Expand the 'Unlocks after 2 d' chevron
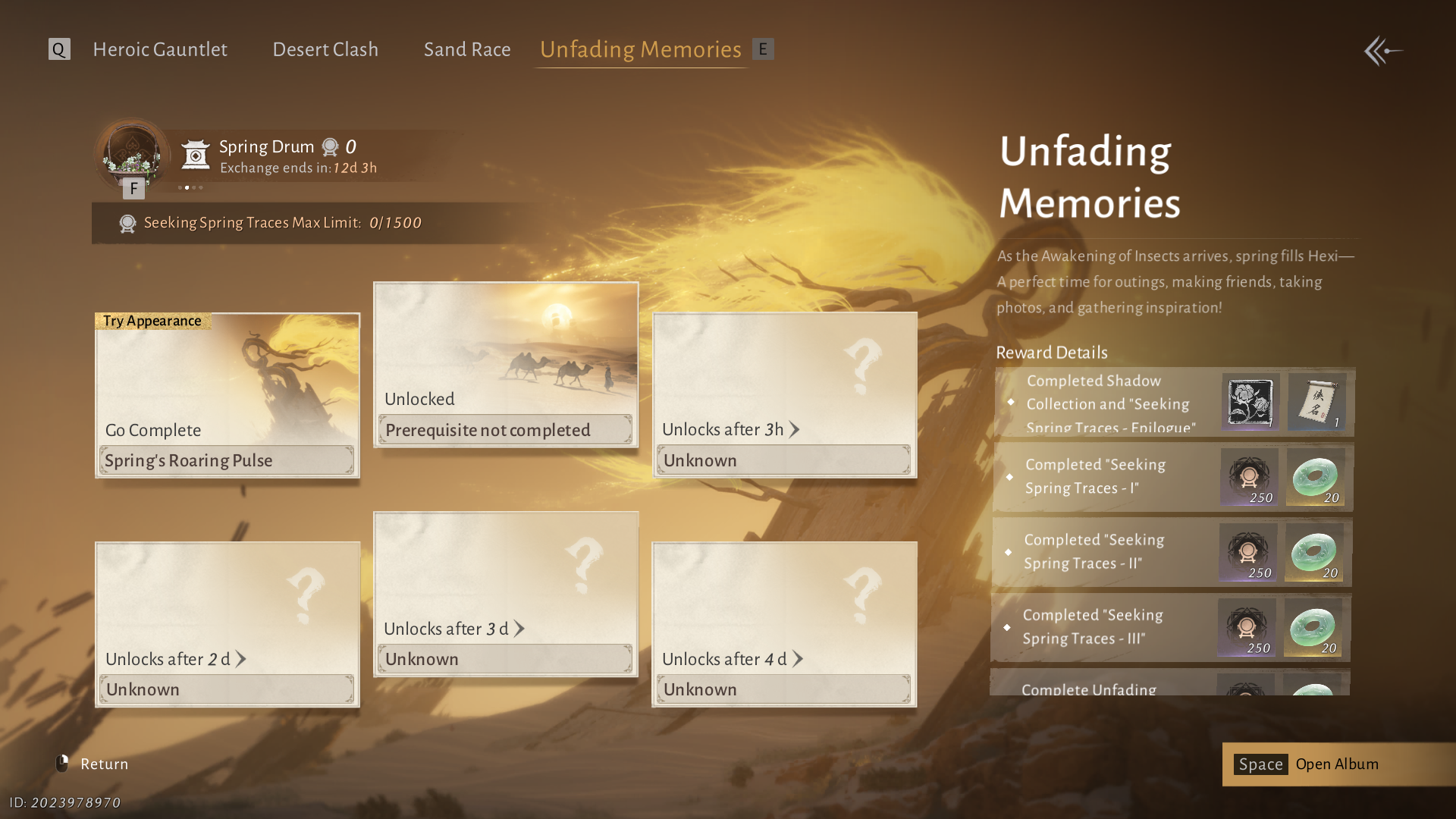Viewport: 1456px width, 819px height. (241, 659)
